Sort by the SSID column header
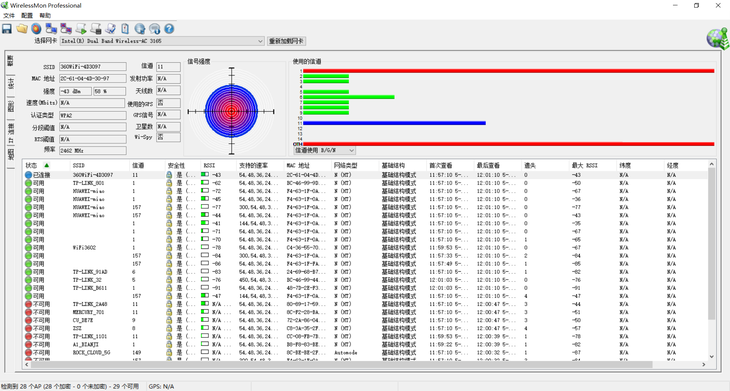This screenshot has height=391, width=730. [x=100, y=165]
